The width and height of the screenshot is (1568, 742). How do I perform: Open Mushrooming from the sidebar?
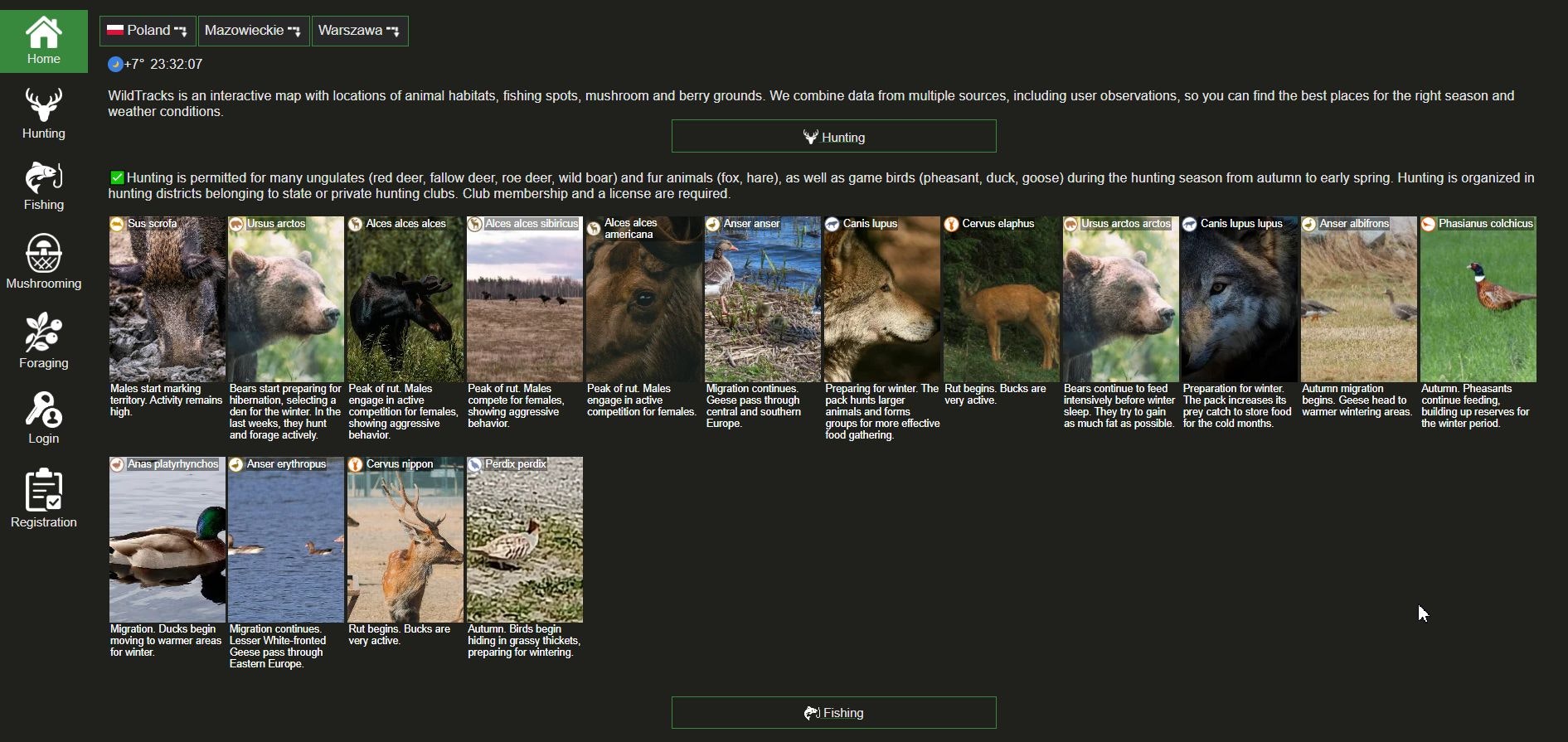(44, 260)
